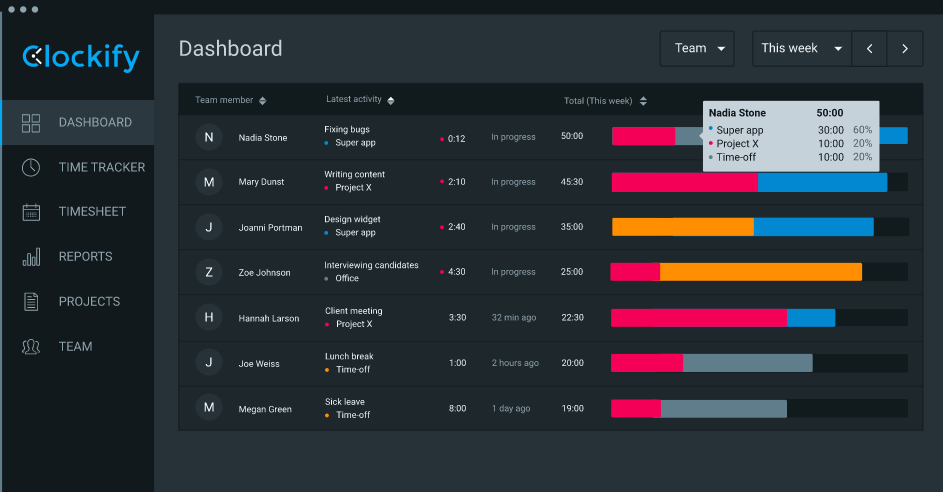Click Mary Dunst's blue progress bar segment

(821, 182)
